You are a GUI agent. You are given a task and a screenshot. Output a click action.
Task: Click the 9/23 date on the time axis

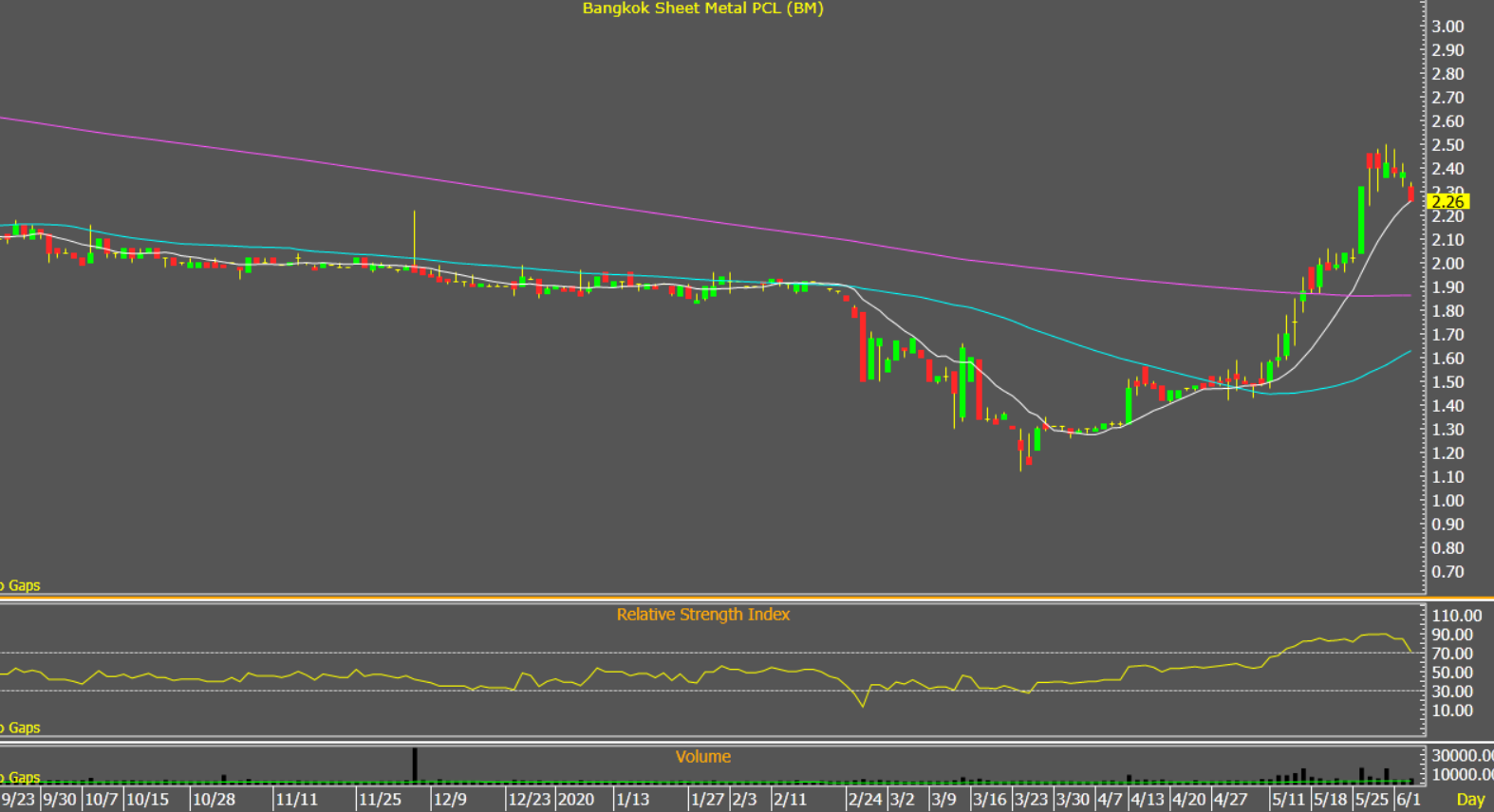click(x=18, y=800)
